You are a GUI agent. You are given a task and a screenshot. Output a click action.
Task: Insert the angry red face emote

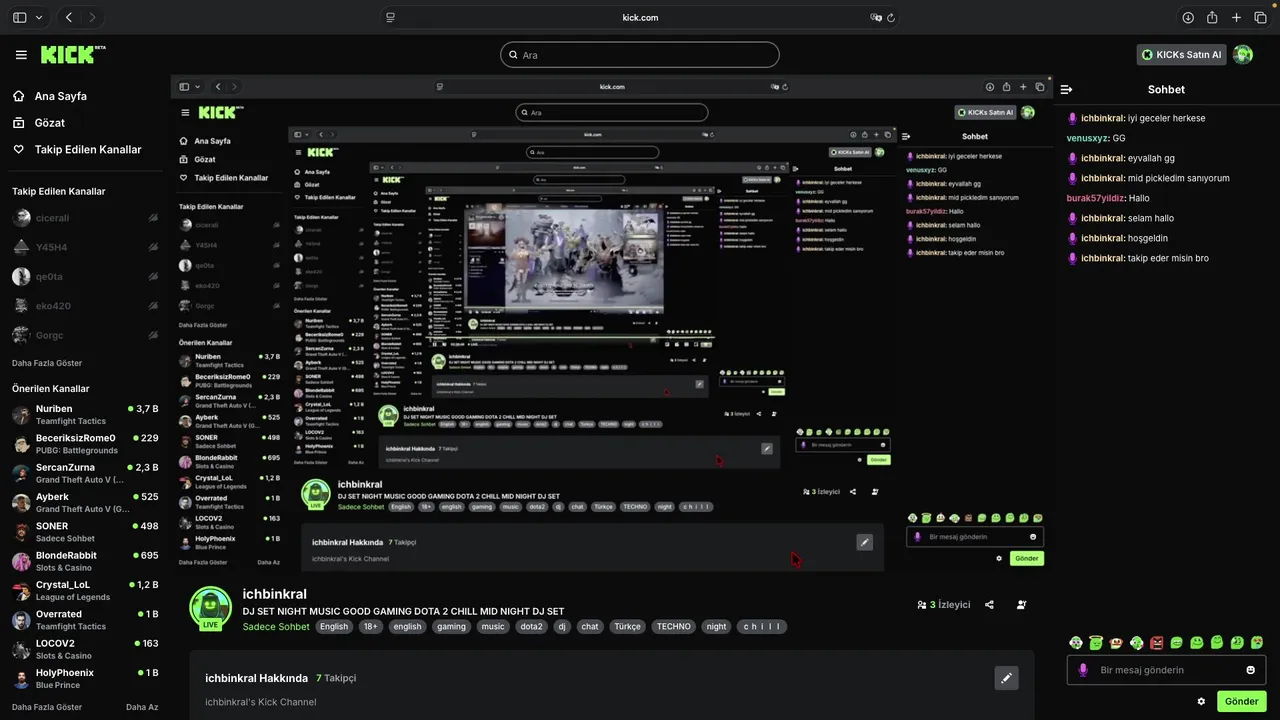coord(1156,642)
